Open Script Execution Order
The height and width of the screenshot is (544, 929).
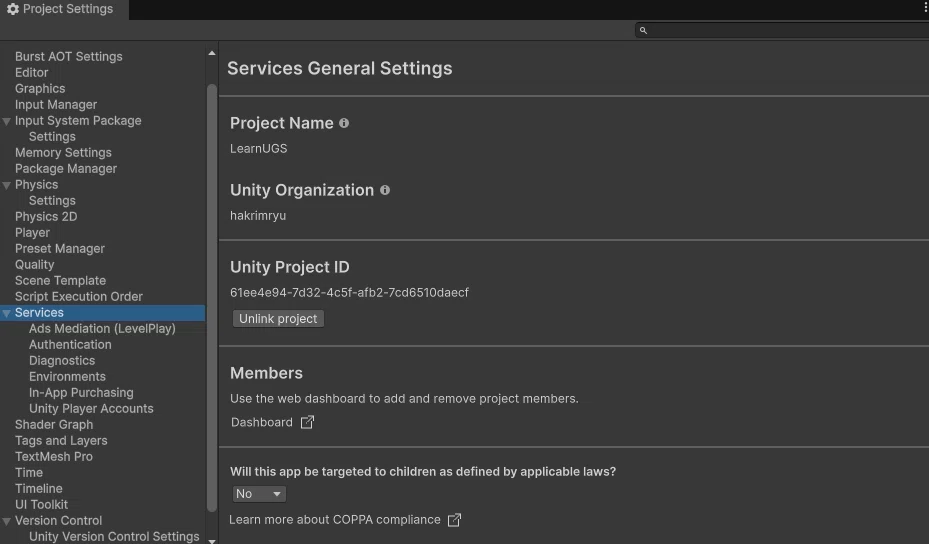click(79, 296)
